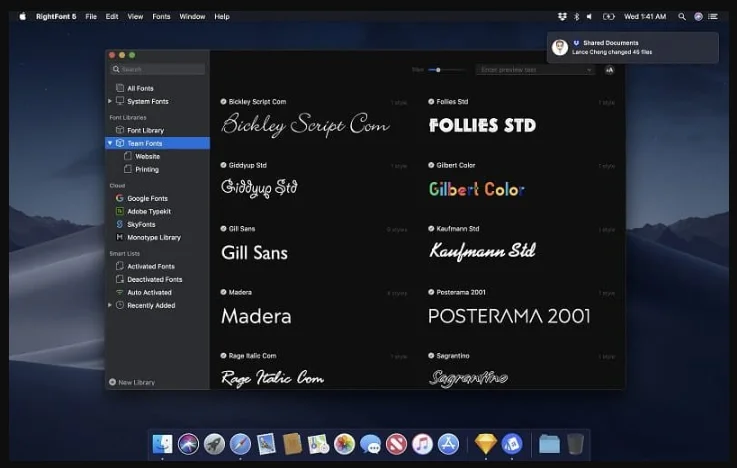Open the RightFont 5 menu
Image resolution: width=737 pixels, height=468 pixels.
[56, 16]
